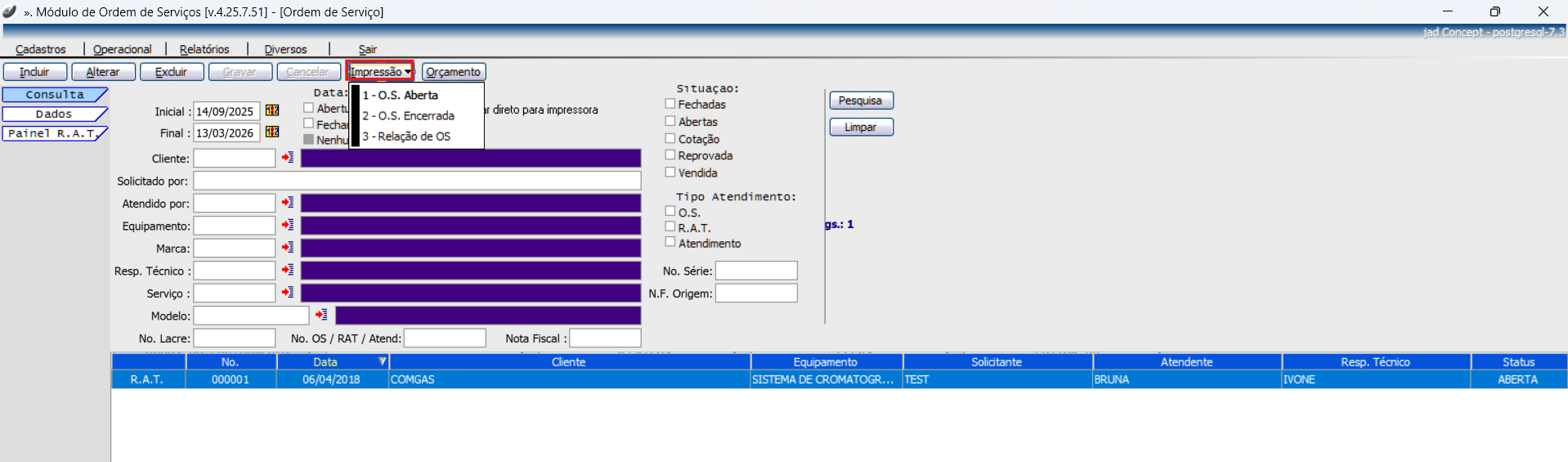Select '1 - O.S. Aberta' print option
This screenshot has width=1568, height=462.
pos(401,95)
